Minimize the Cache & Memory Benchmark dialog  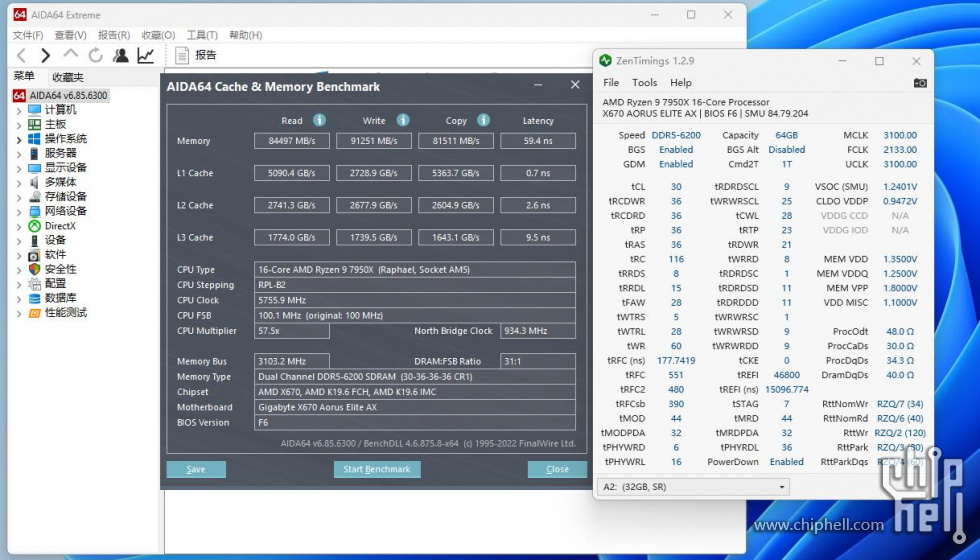point(538,85)
